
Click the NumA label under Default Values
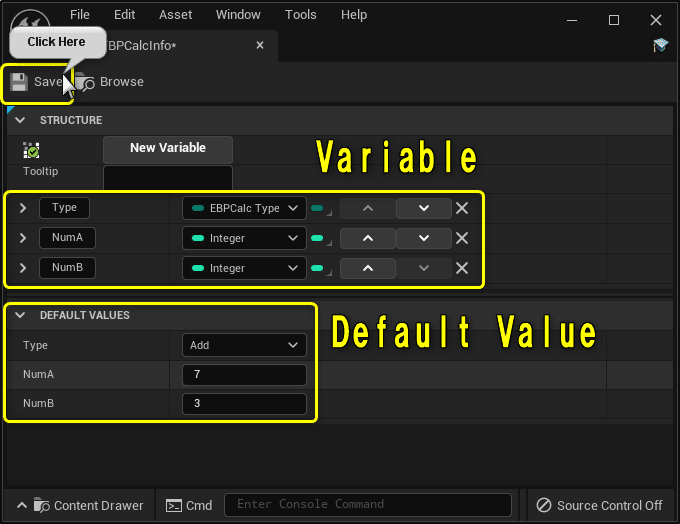click(x=38, y=374)
